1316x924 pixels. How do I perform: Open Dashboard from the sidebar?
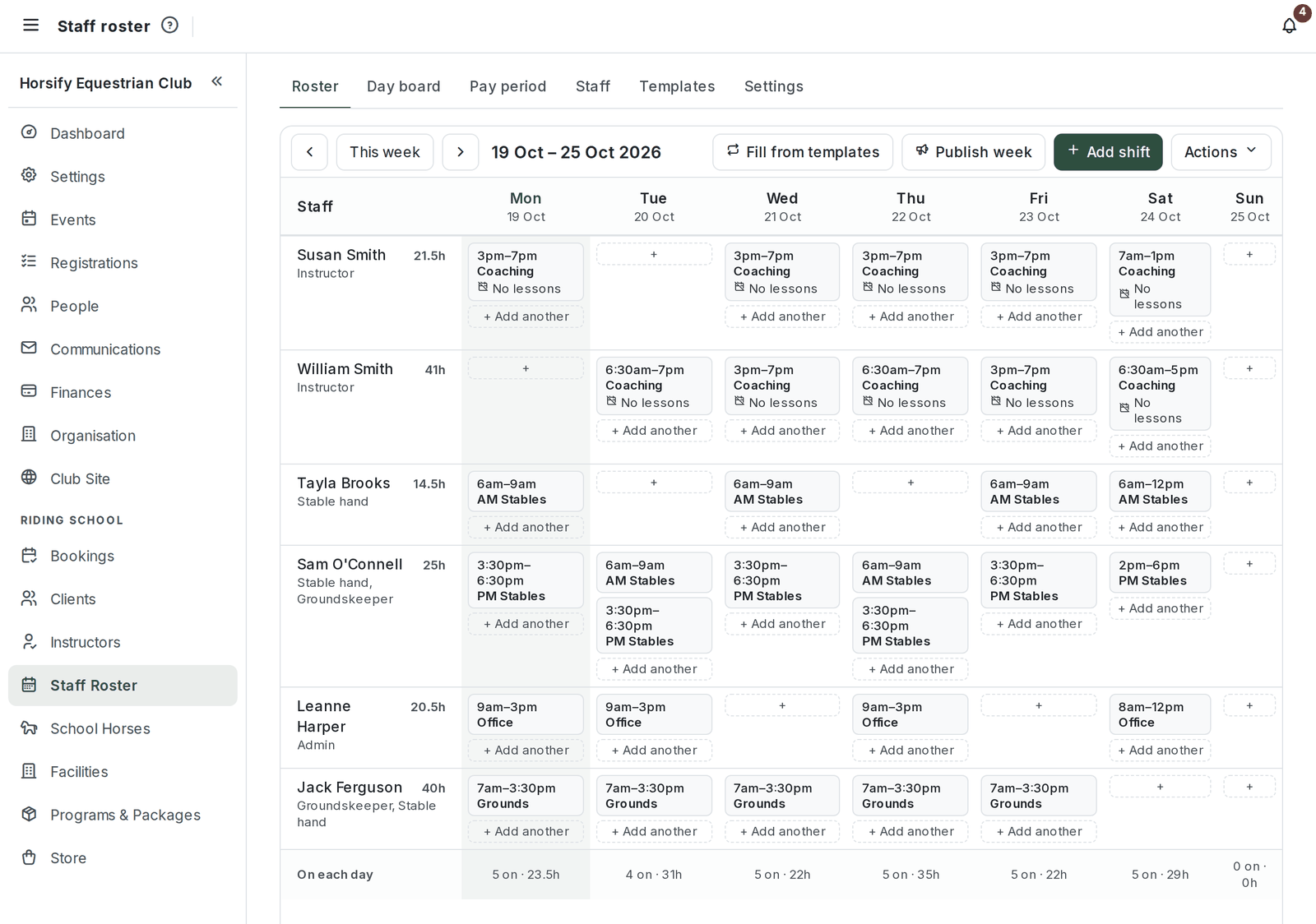[x=123, y=133]
